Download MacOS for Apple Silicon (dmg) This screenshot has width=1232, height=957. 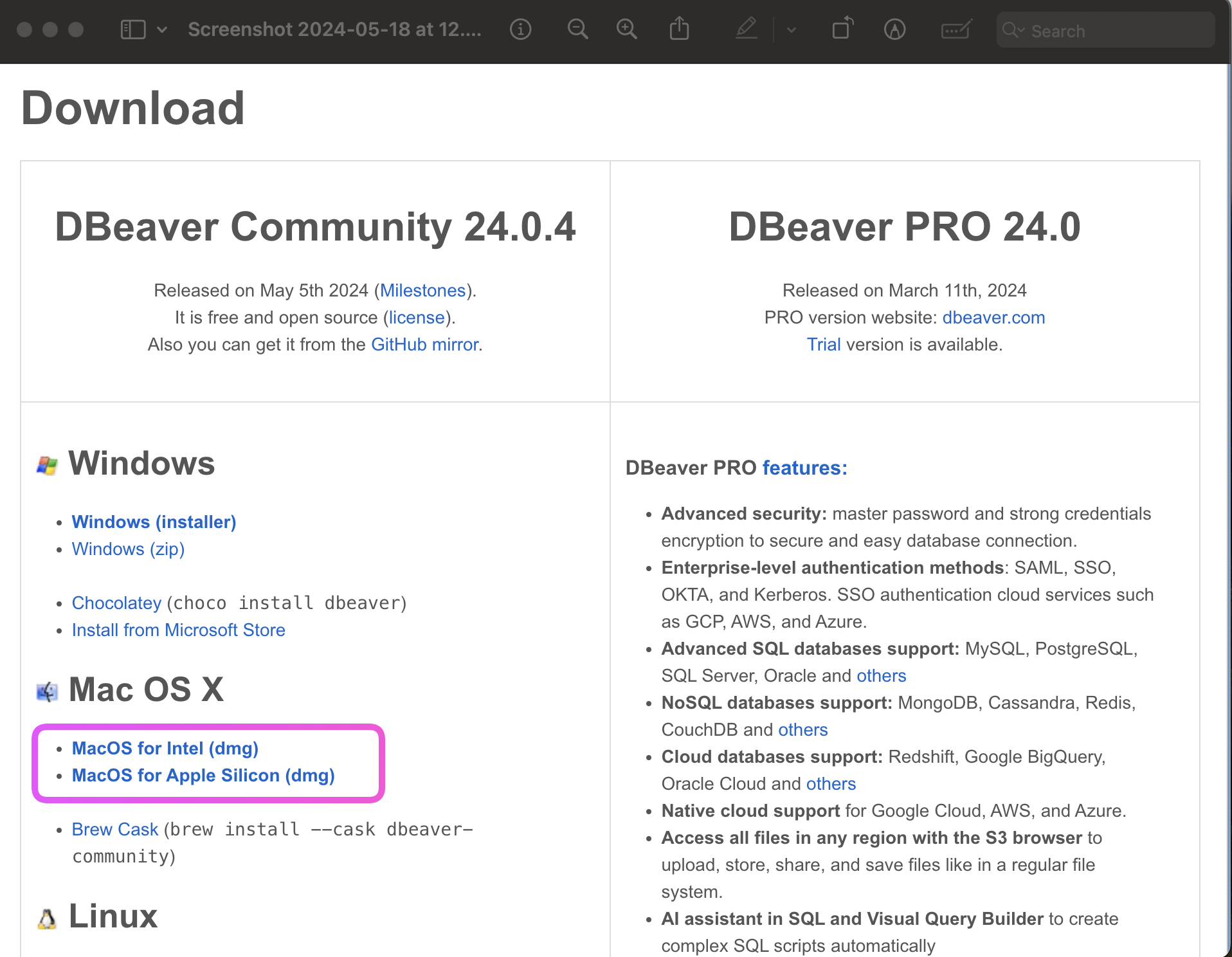pos(203,775)
